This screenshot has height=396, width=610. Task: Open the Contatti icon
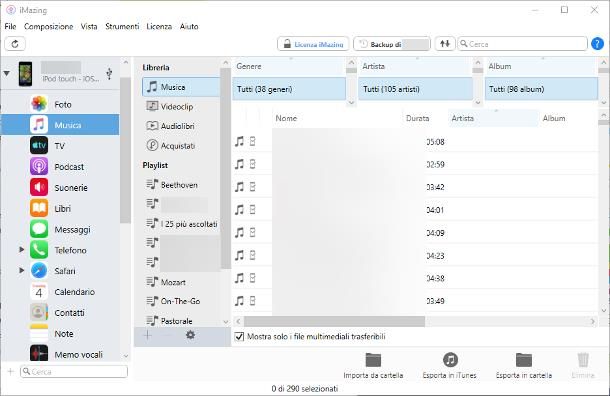[39, 312]
